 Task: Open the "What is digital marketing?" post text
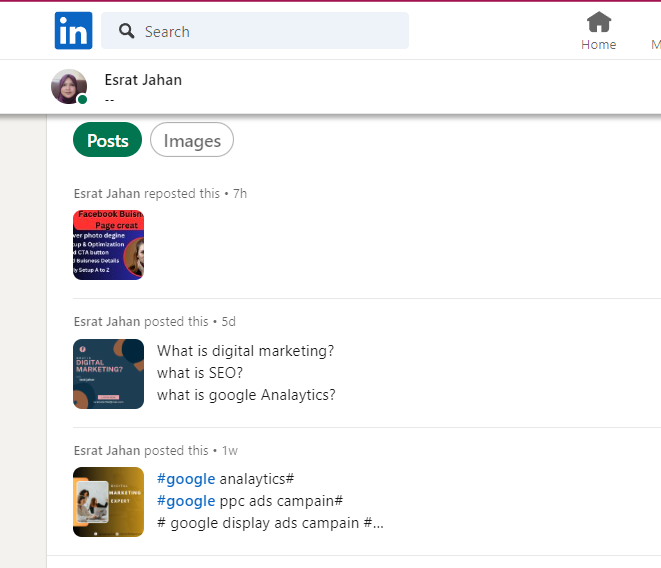(245, 351)
